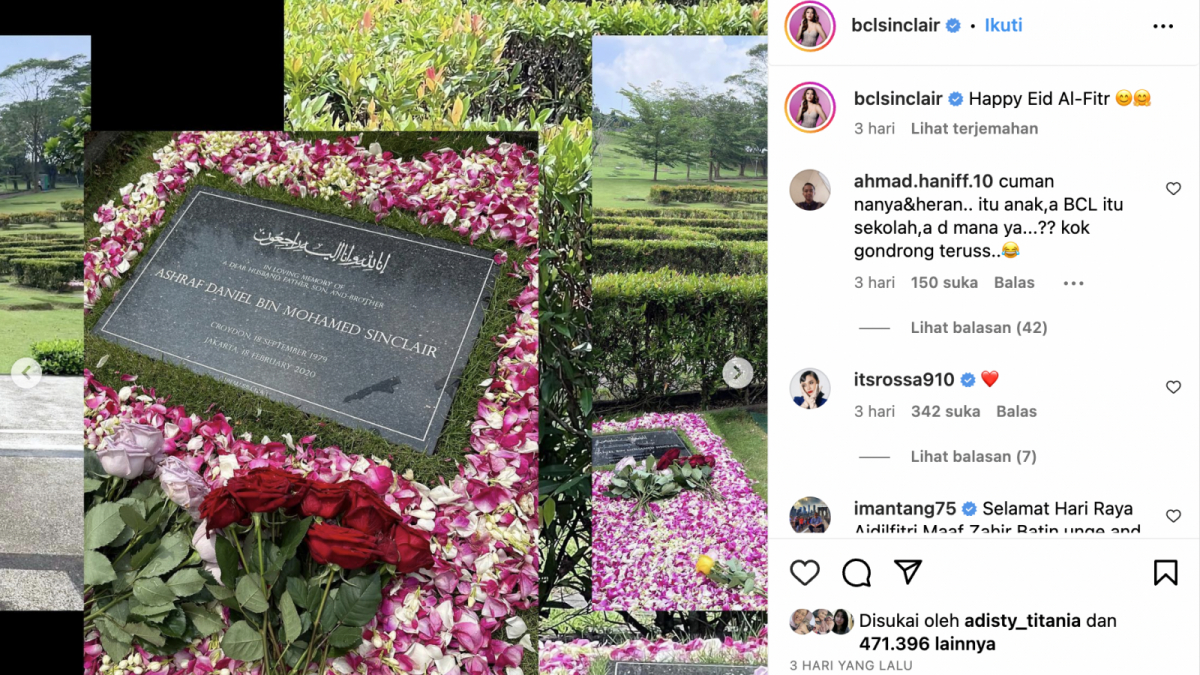The width and height of the screenshot is (1200, 675).
Task: Share post via the paper plane icon
Action: click(908, 572)
